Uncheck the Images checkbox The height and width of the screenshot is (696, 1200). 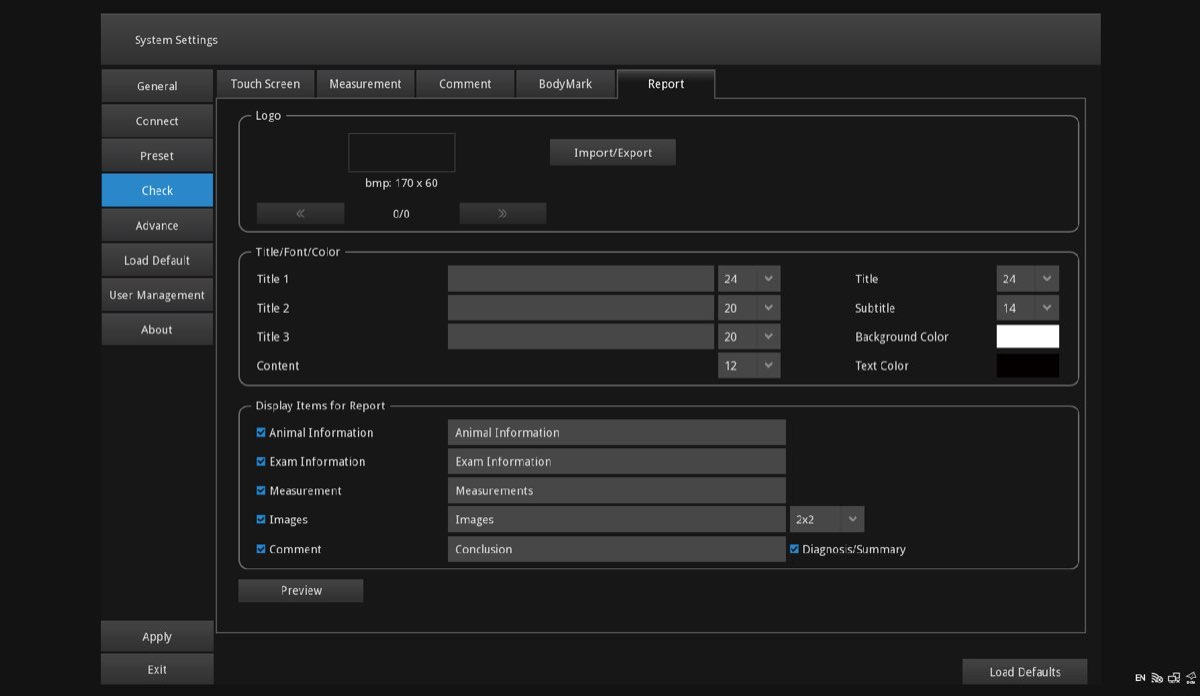261,520
